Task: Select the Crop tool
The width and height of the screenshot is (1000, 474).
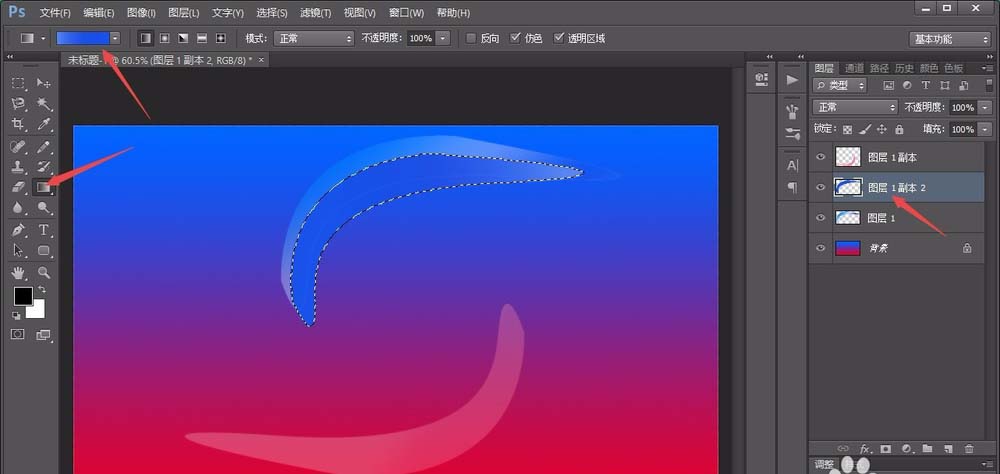Action: click(18, 125)
